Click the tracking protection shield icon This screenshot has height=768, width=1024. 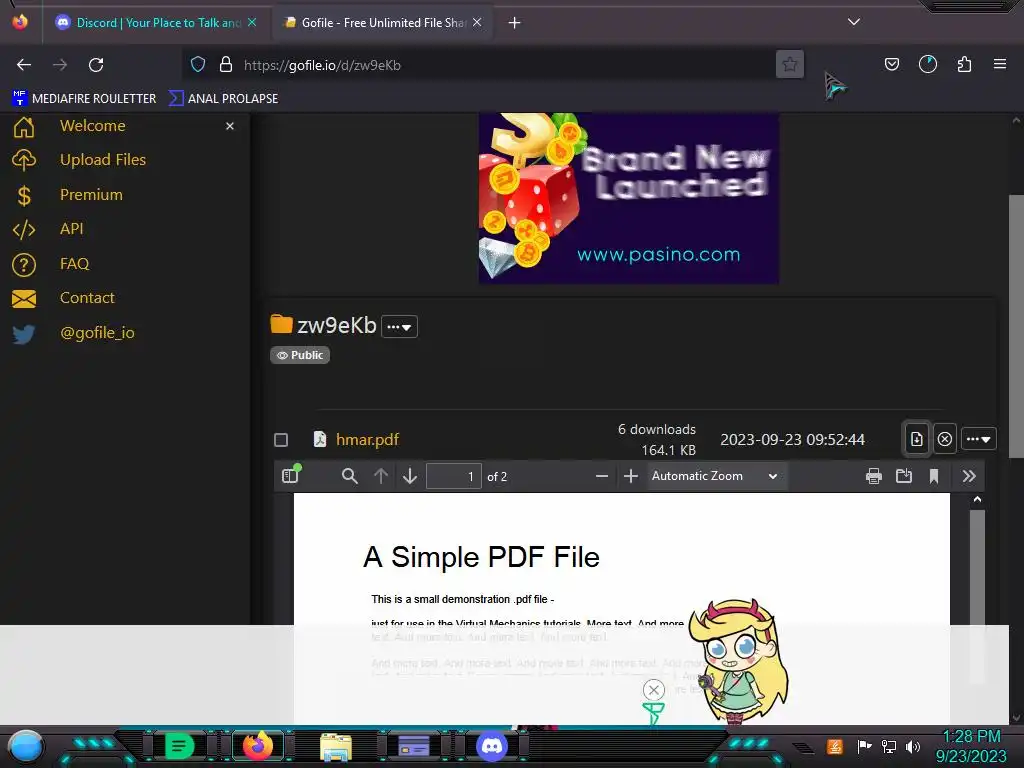(198, 65)
